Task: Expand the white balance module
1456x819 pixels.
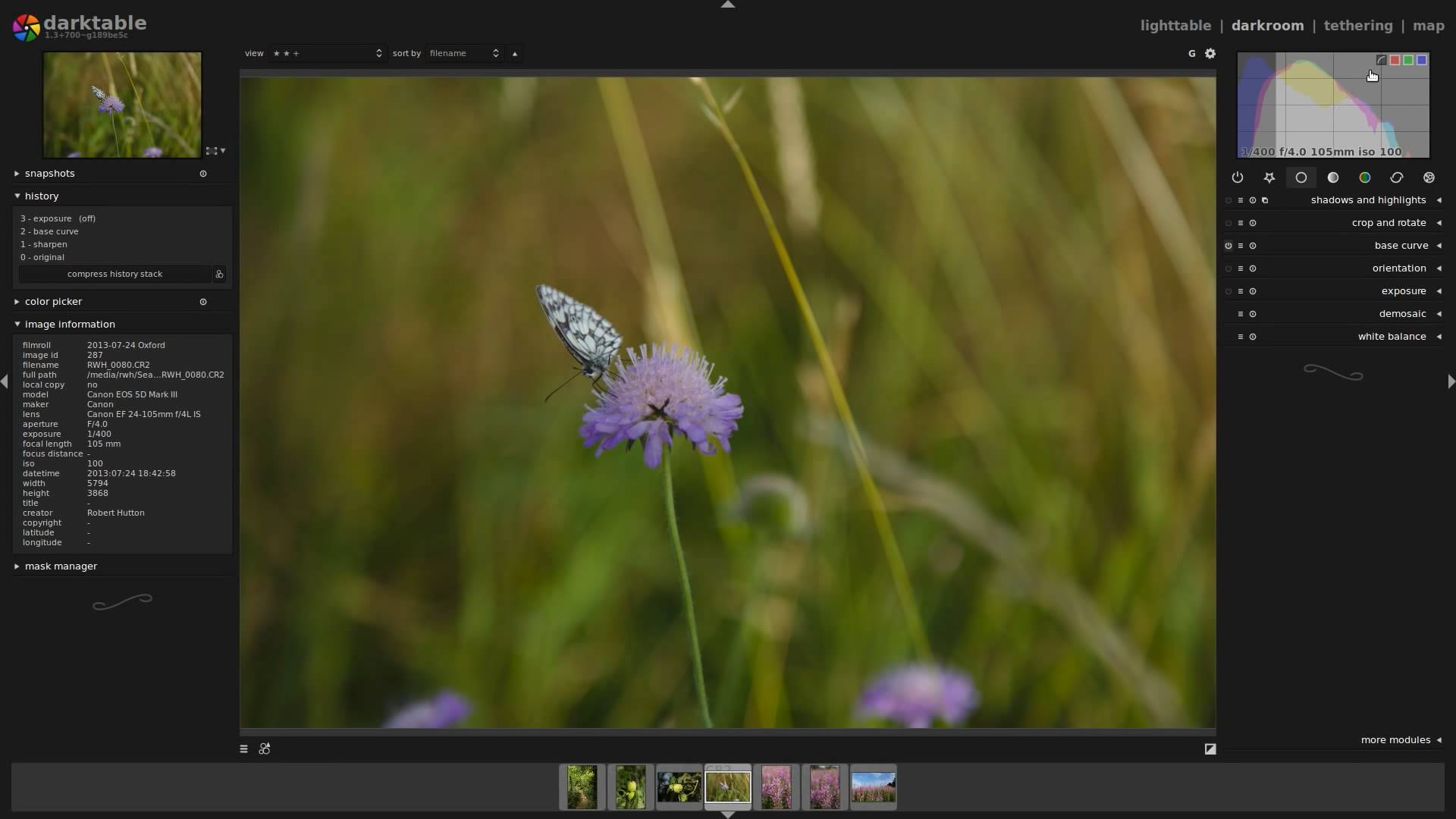Action: tap(1391, 337)
